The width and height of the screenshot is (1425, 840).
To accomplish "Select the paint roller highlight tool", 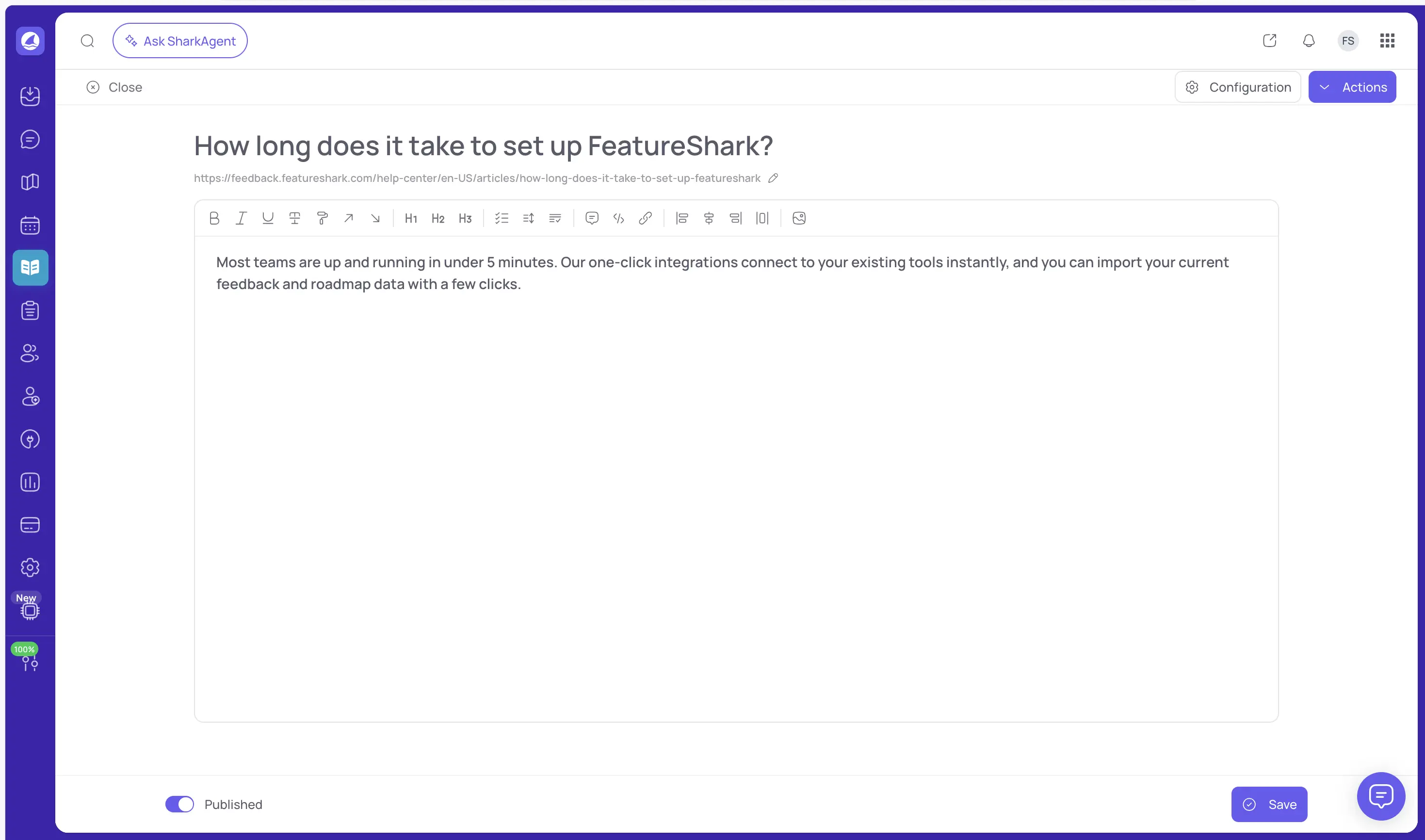I will point(322,219).
